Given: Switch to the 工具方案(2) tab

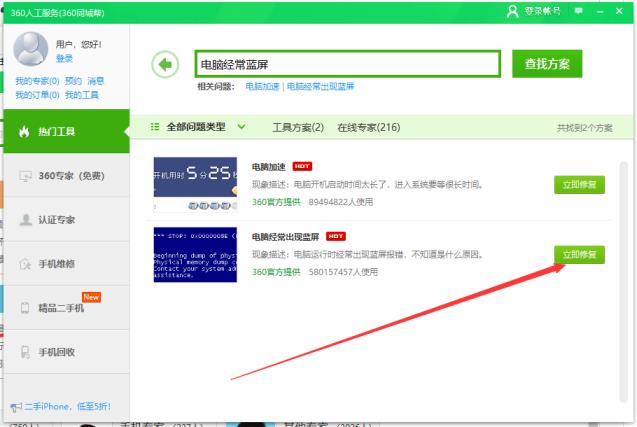Looking at the screenshot, I should (x=298, y=128).
